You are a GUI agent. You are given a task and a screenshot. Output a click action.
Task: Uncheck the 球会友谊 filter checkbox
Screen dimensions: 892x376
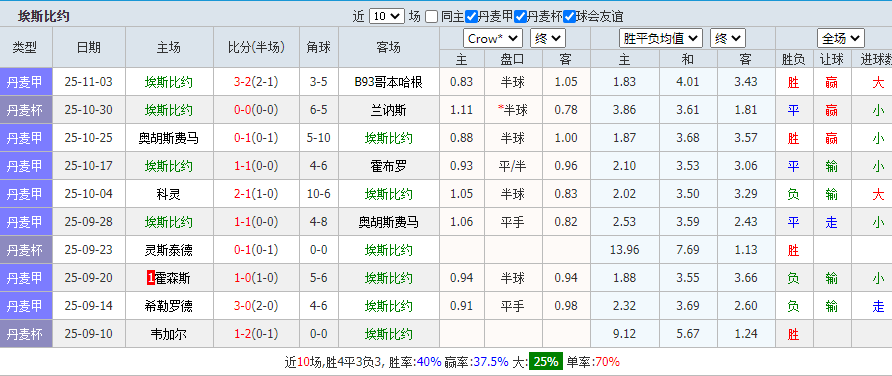(568, 16)
